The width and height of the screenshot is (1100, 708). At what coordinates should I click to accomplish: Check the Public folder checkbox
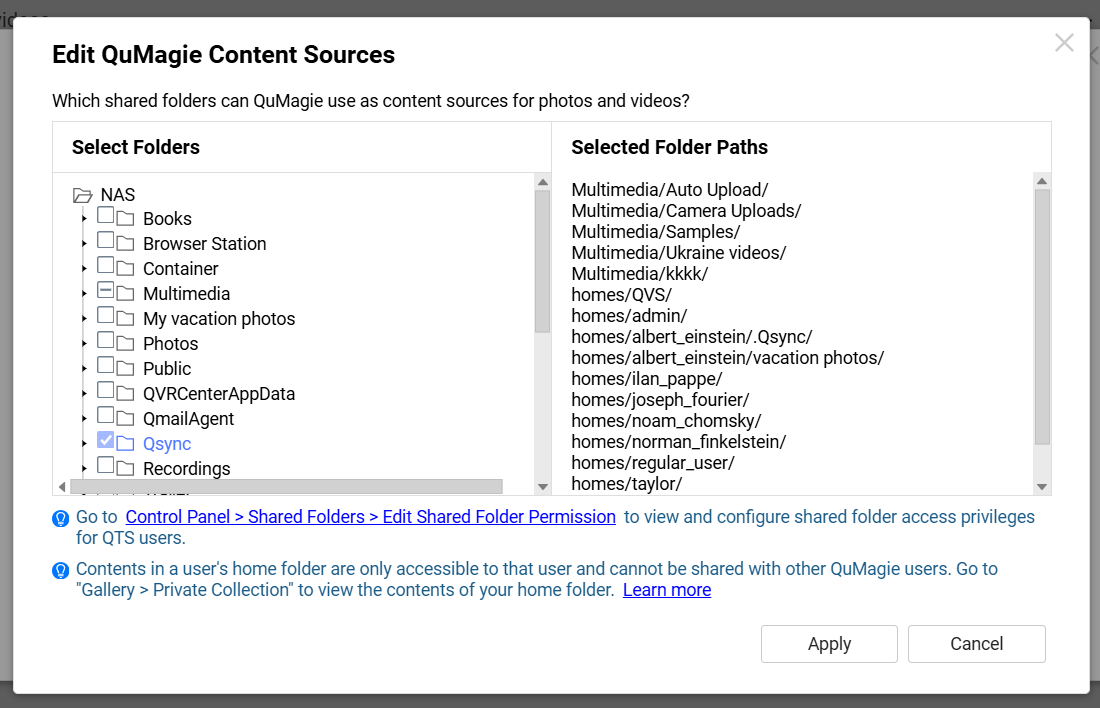click(x=105, y=365)
